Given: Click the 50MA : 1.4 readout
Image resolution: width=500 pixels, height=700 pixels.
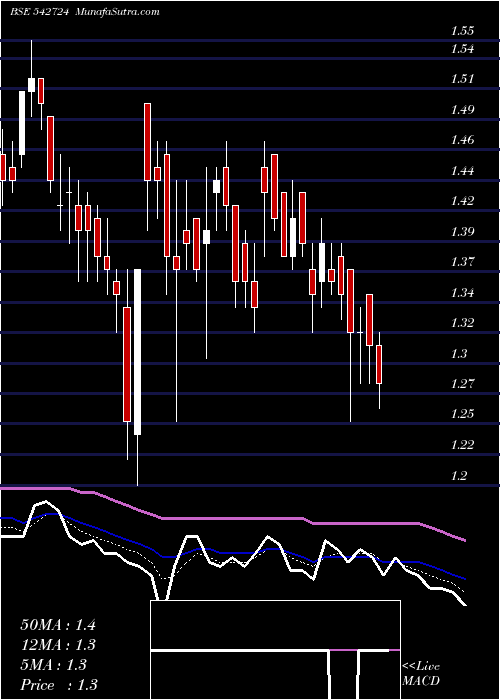Looking at the screenshot, I should coord(58,625).
